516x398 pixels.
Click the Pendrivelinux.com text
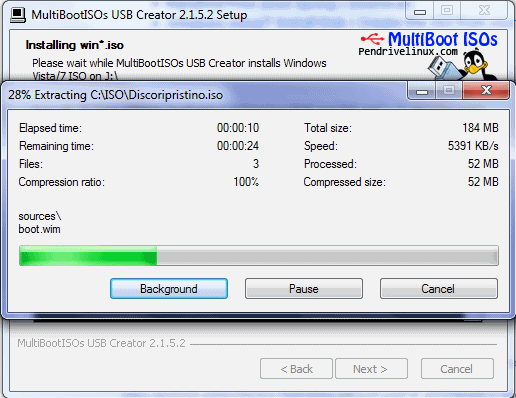click(x=408, y=52)
